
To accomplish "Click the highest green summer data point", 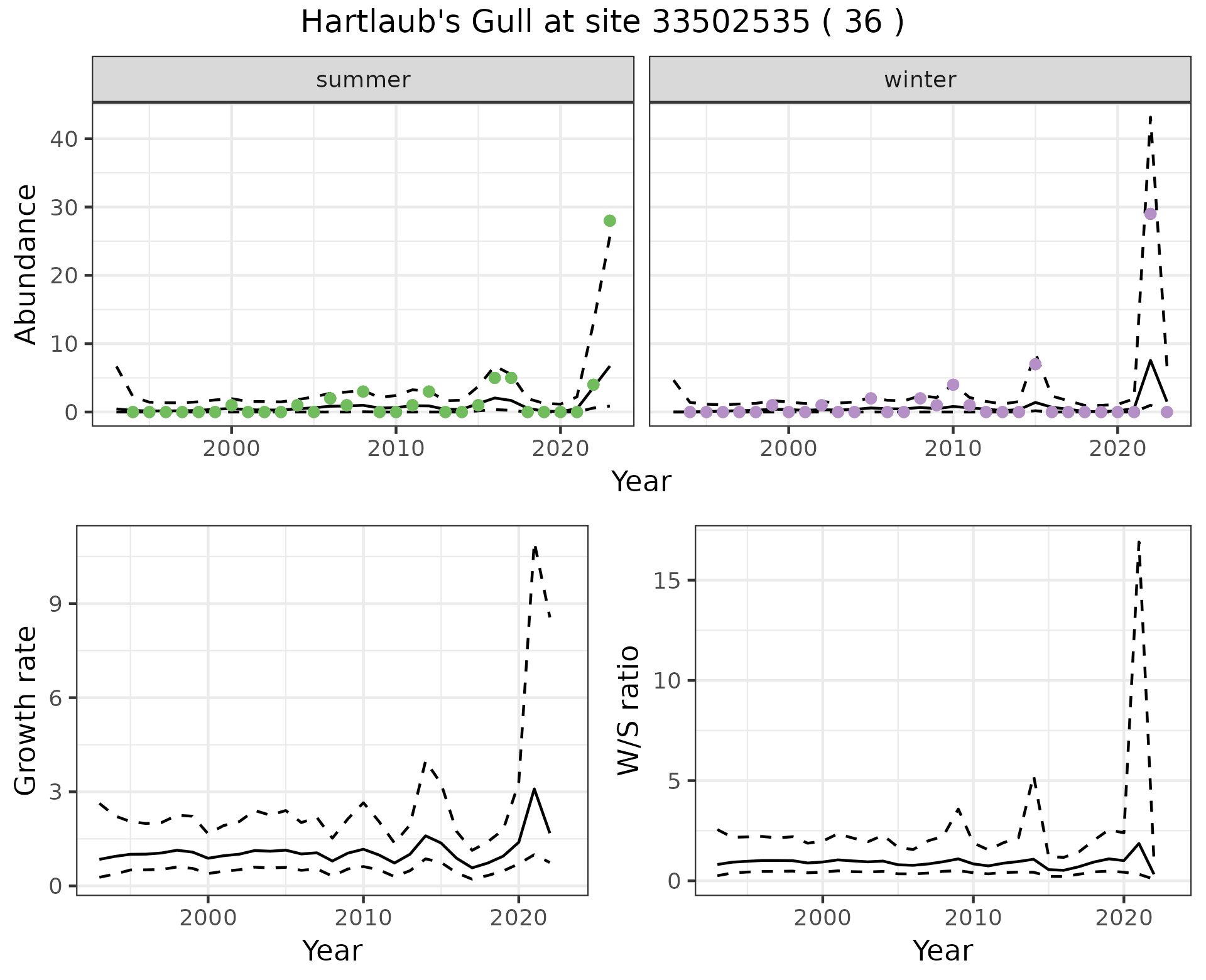I will pos(609,220).
